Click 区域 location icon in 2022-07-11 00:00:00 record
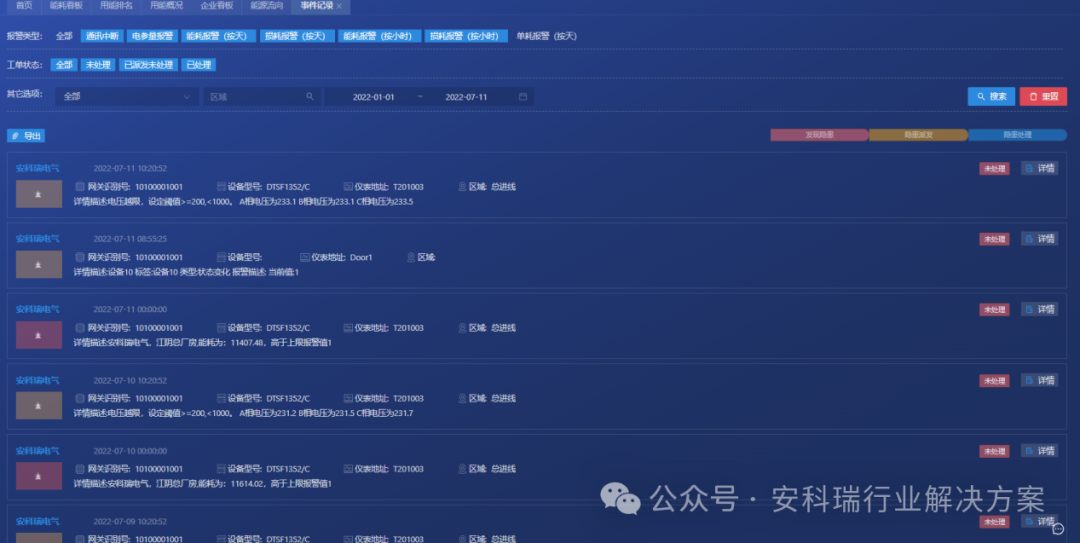1080x543 pixels. pos(462,328)
